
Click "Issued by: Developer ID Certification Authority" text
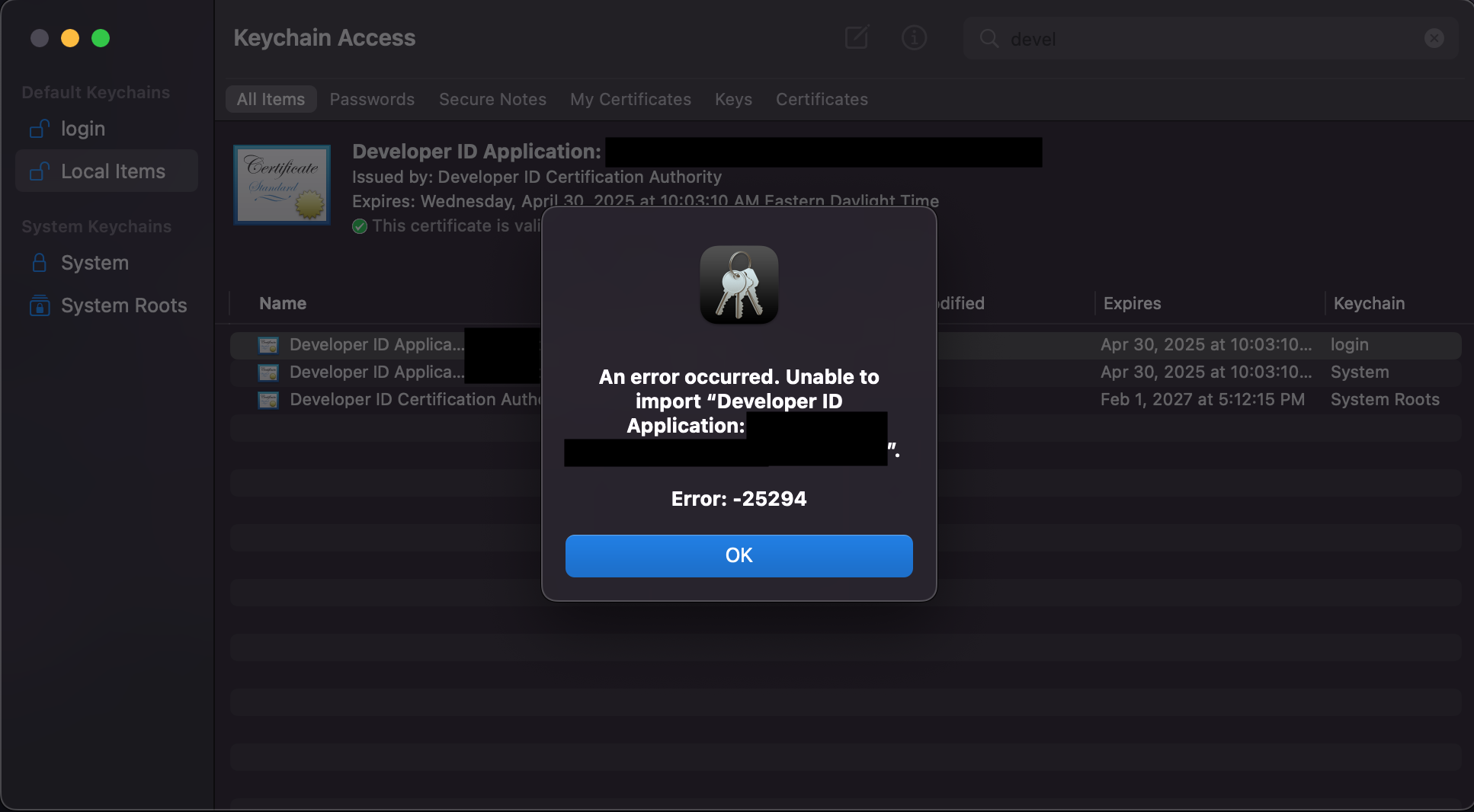point(537,177)
